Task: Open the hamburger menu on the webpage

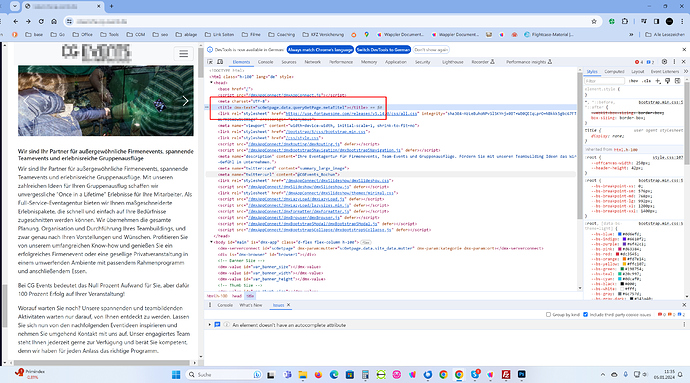Action: [184, 54]
